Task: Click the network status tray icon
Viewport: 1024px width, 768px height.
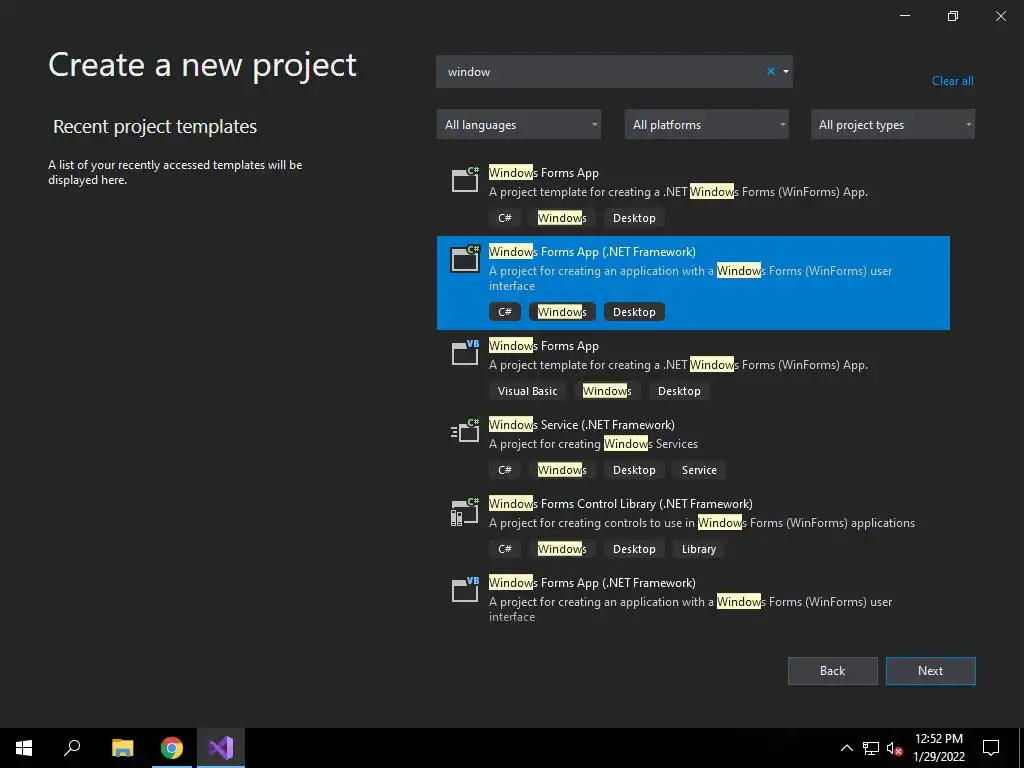Action: [871, 748]
